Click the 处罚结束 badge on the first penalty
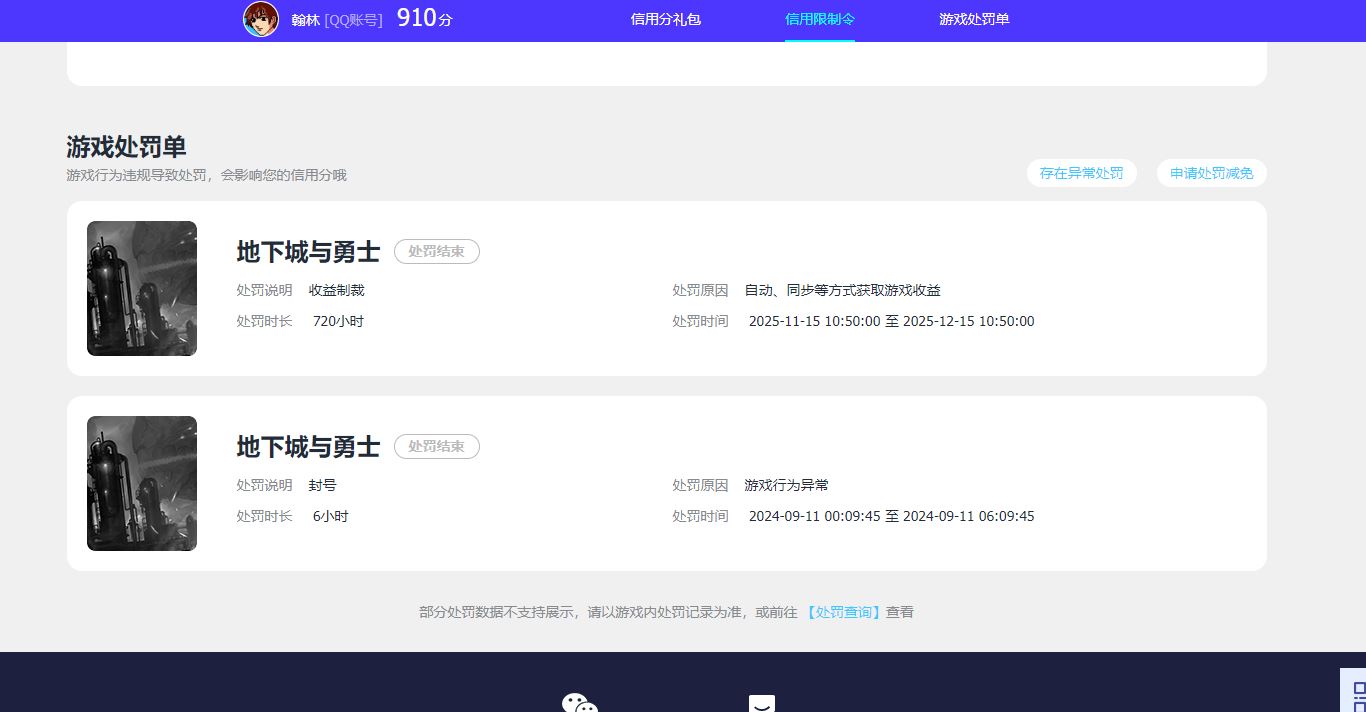 tap(437, 251)
